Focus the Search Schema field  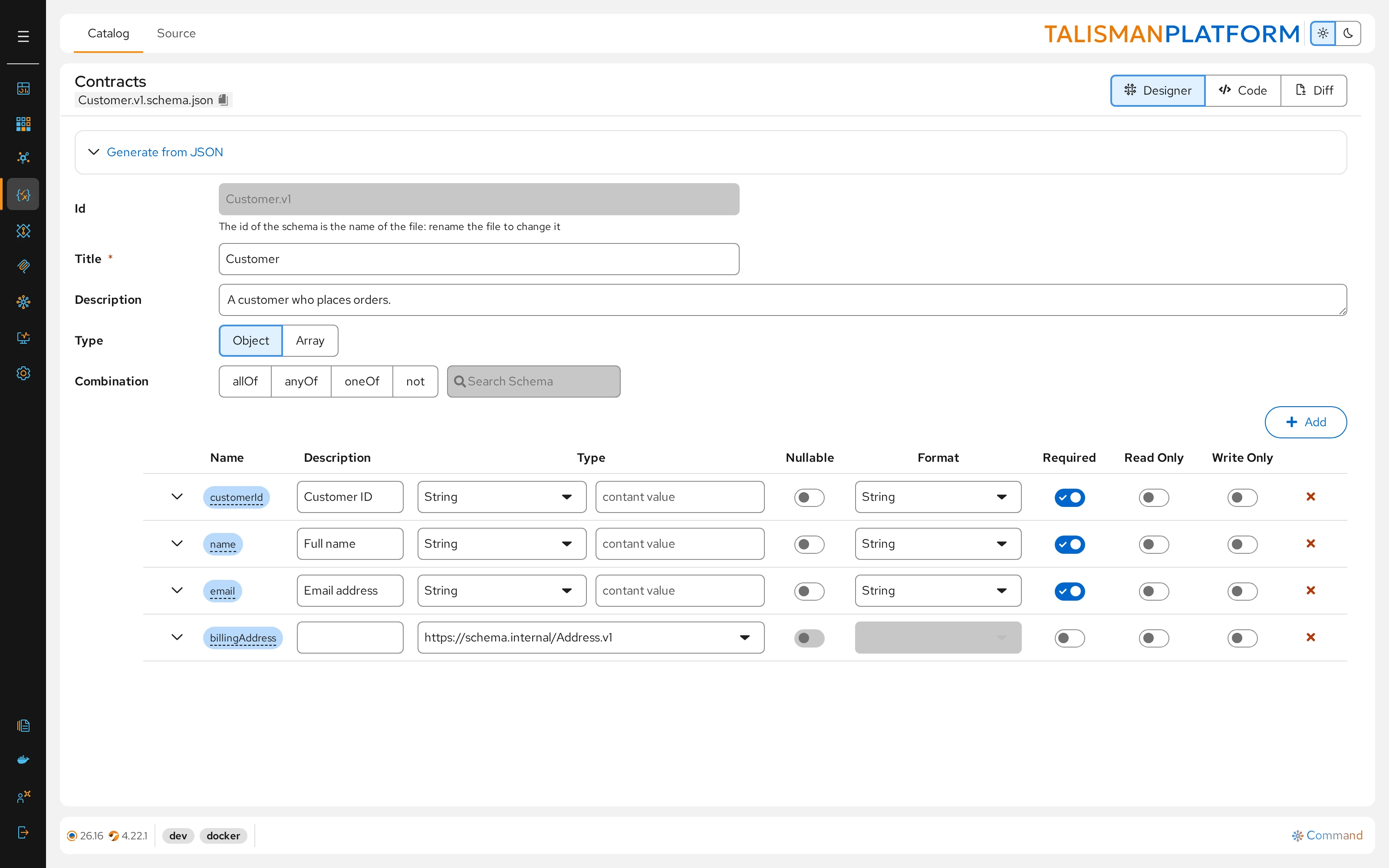point(533,381)
